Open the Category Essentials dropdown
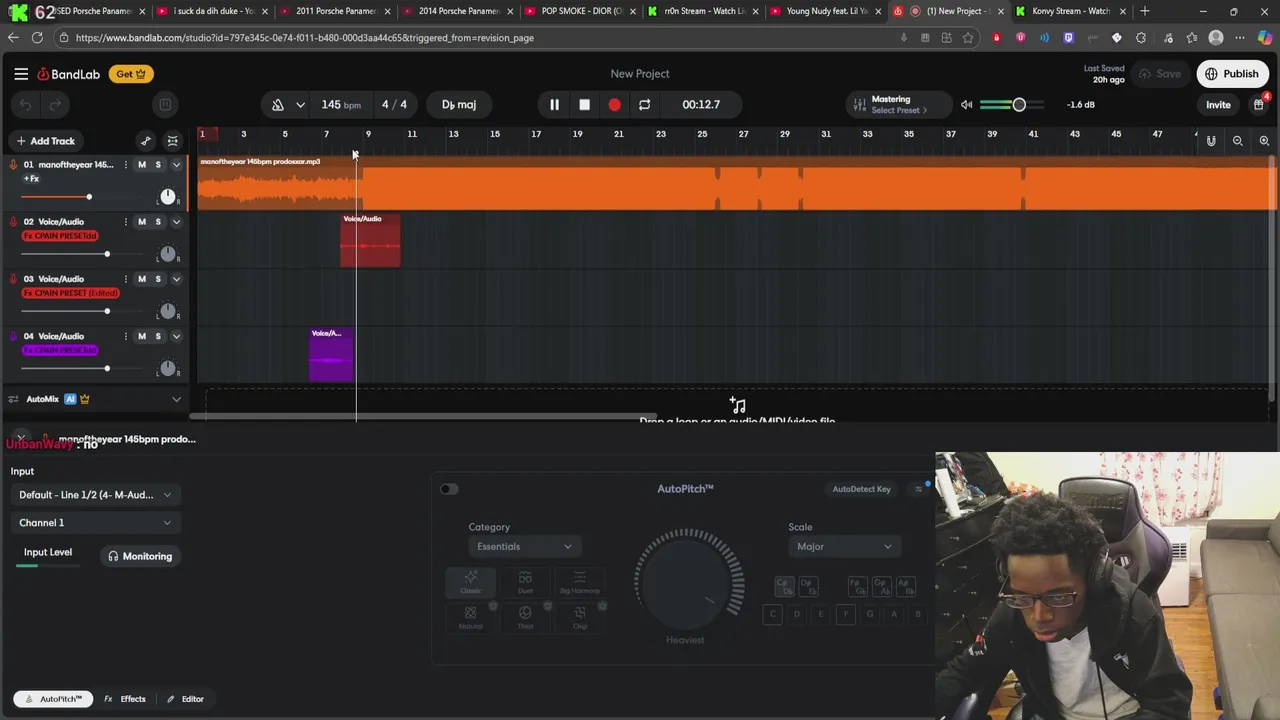The image size is (1280, 720). click(525, 547)
